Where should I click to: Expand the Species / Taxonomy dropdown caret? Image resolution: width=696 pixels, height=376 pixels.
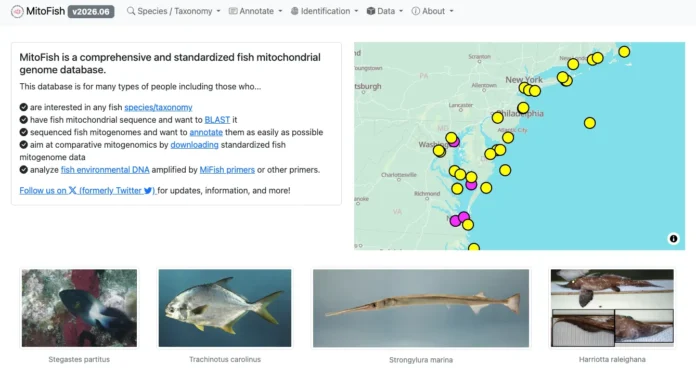click(218, 12)
